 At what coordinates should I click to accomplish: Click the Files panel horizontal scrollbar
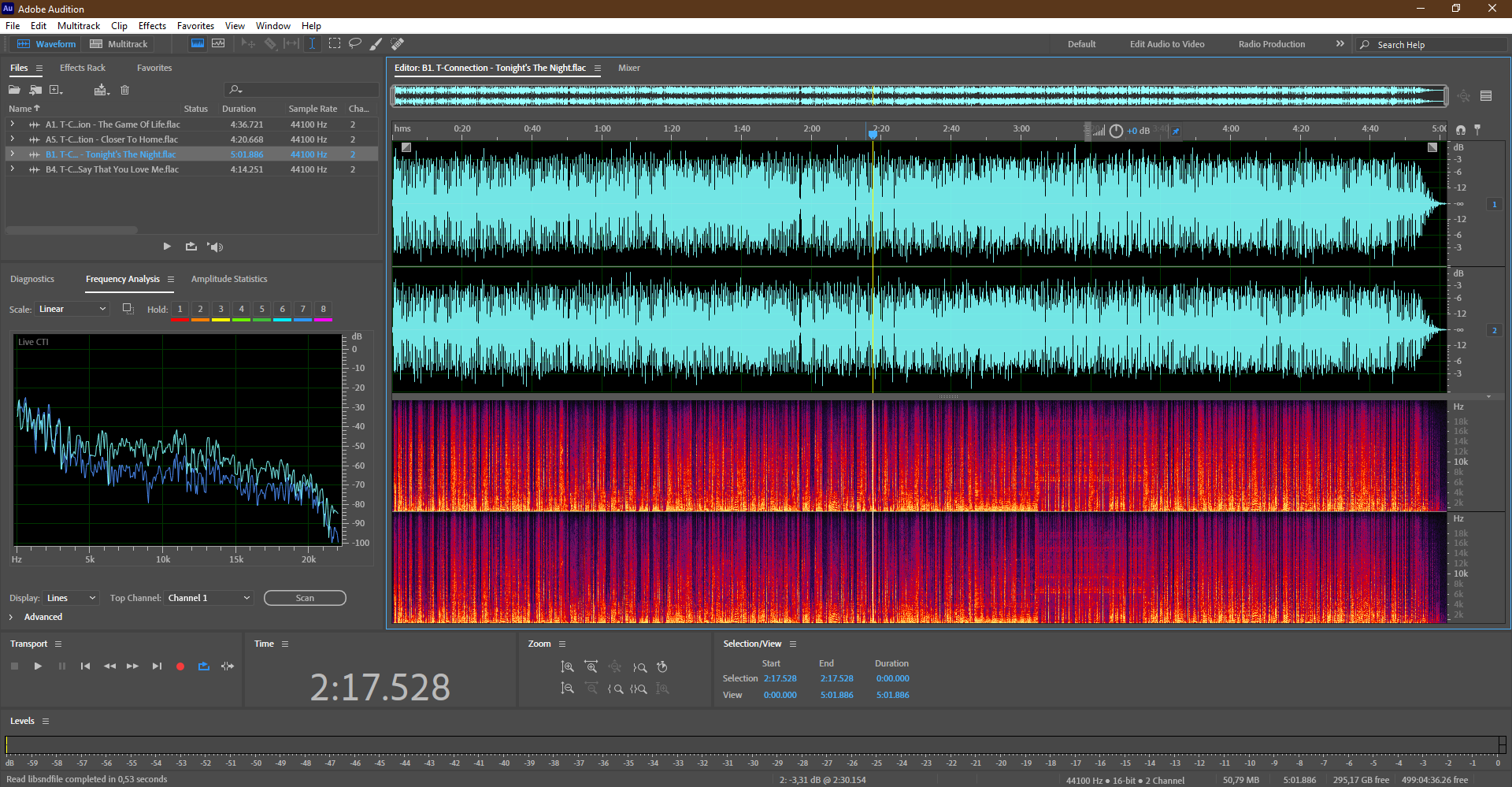(72, 230)
